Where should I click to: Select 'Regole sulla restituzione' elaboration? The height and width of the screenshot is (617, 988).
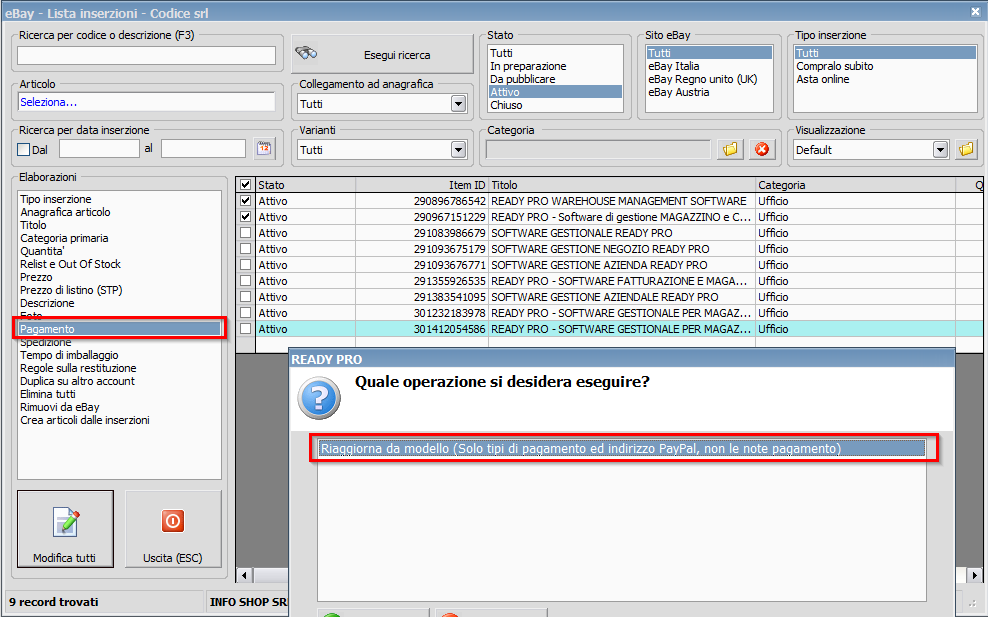click(x=119, y=368)
